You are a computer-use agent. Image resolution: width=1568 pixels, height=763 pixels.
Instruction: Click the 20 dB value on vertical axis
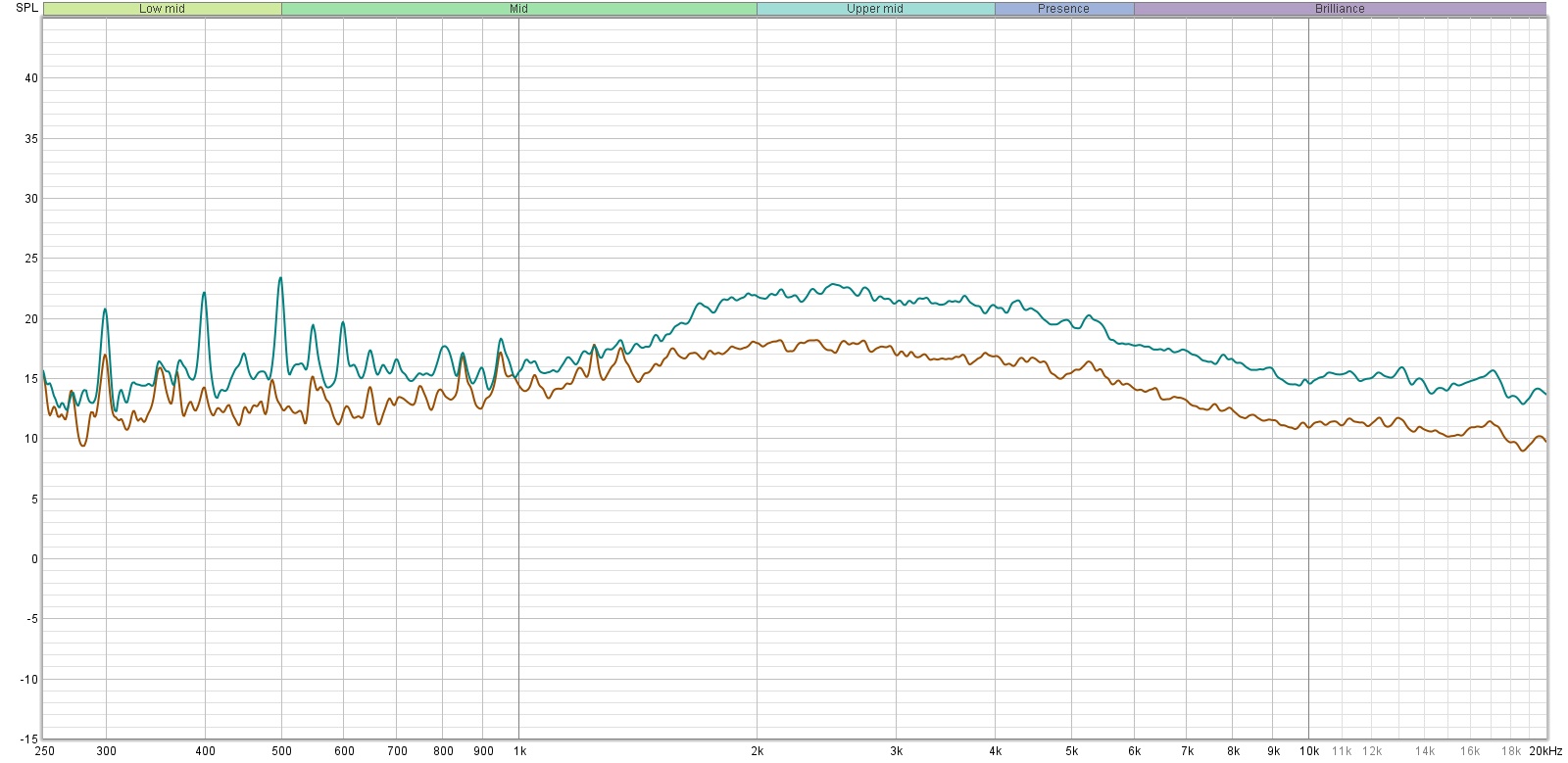31,319
